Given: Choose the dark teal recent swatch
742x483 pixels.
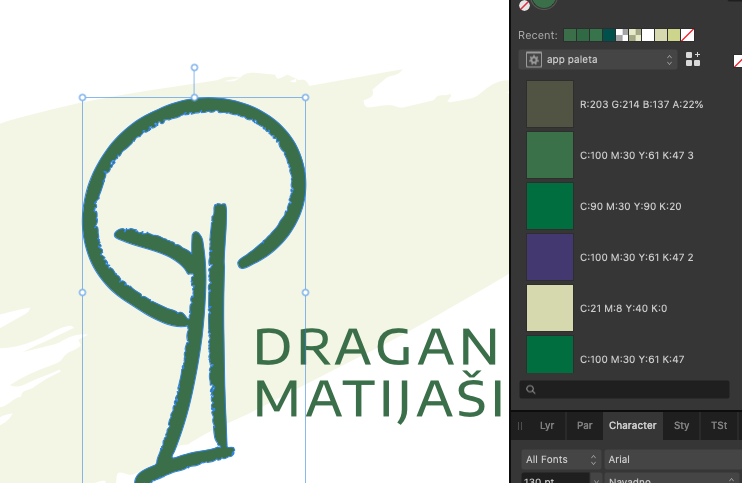Looking at the screenshot, I should pos(609,35).
